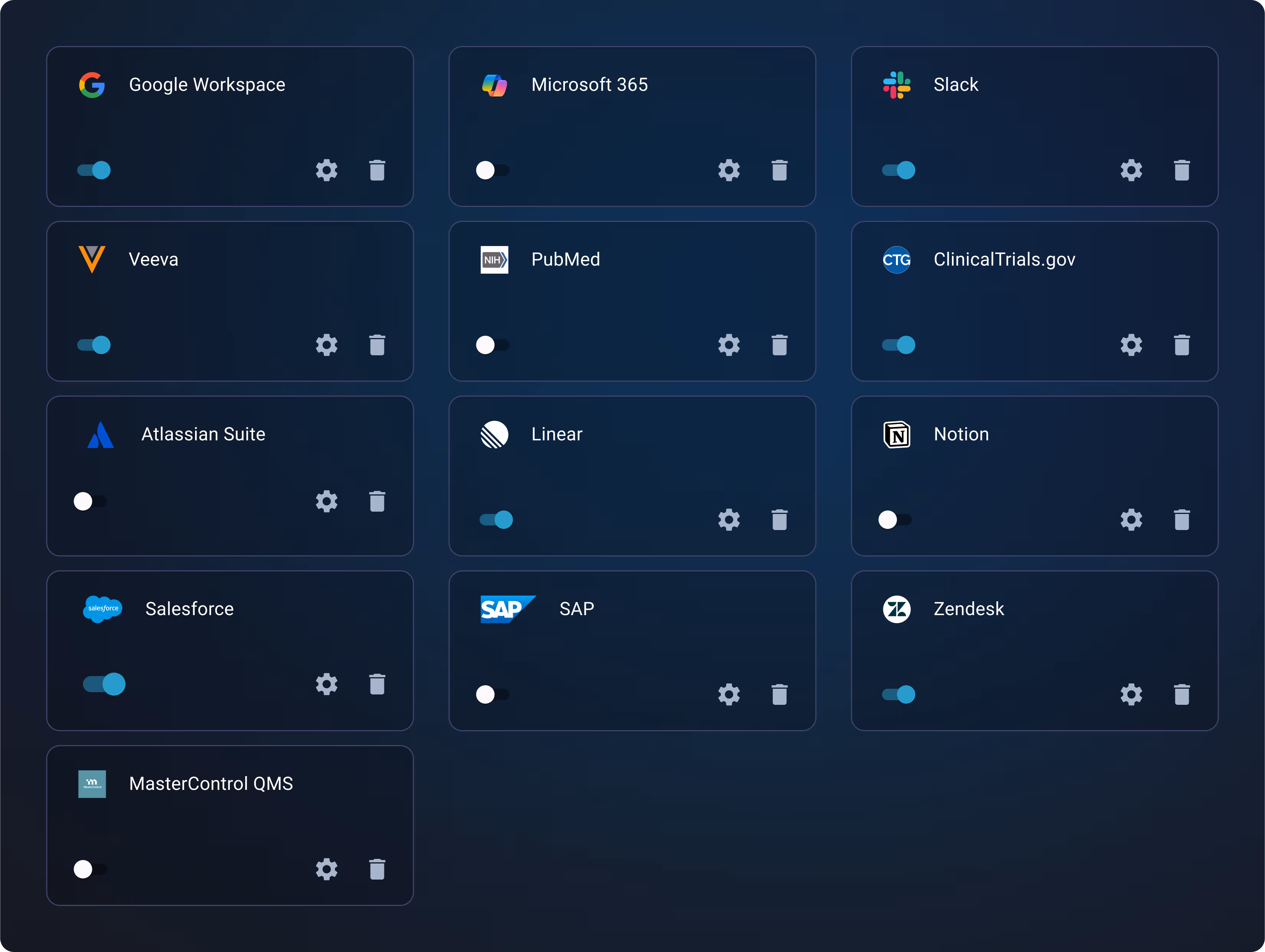The width and height of the screenshot is (1265, 952).
Task: Select the Salesforce title
Action: point(189,608)
